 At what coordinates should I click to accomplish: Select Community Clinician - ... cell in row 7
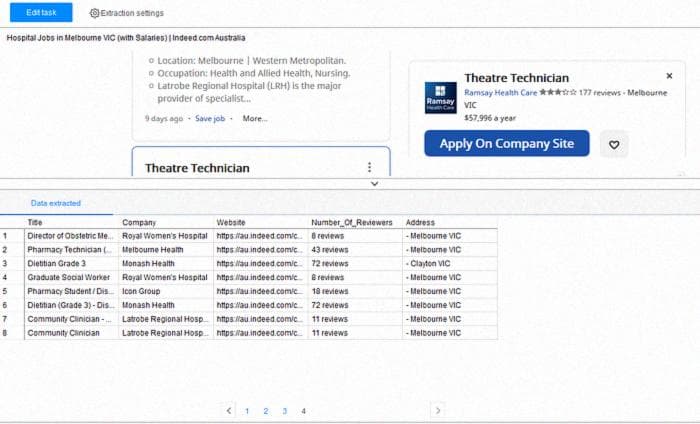tap(71, 319)
